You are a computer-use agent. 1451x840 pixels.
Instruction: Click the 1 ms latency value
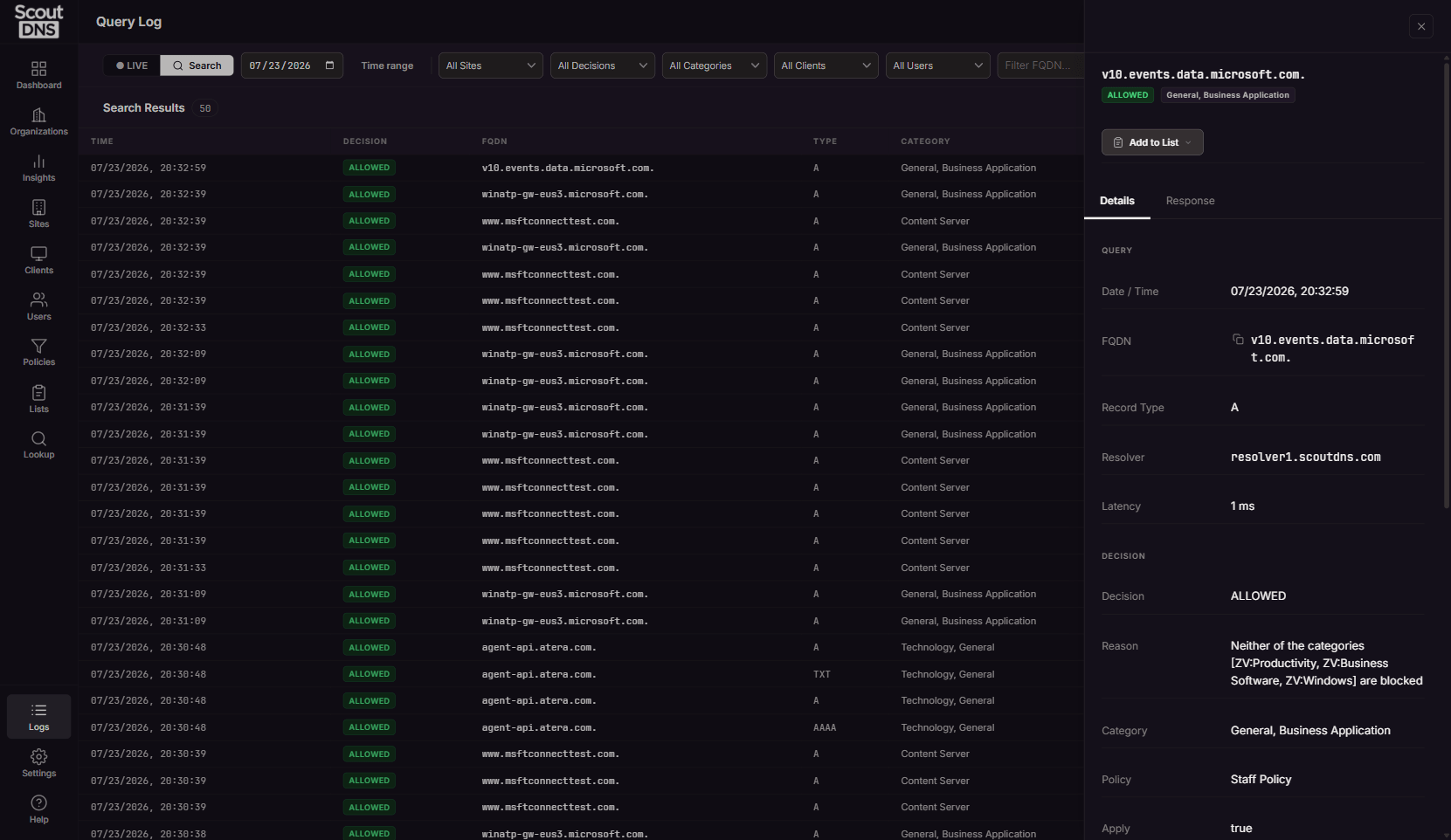pyautogui.click(x=1242, y=506)
